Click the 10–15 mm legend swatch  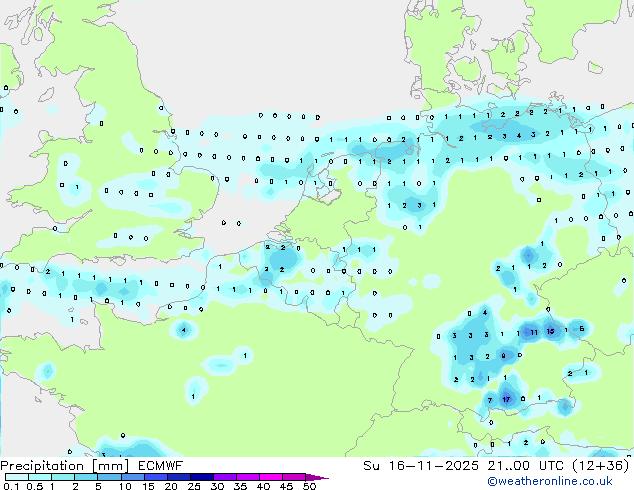[132, 477]
